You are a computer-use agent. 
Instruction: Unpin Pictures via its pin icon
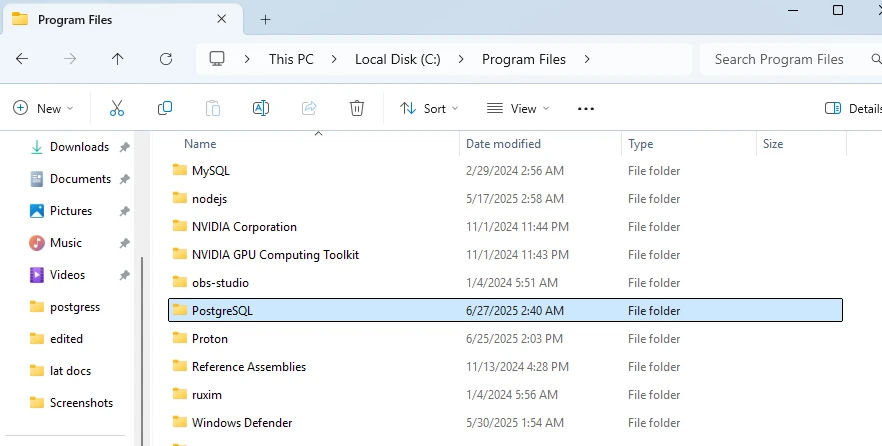(124, 211)
